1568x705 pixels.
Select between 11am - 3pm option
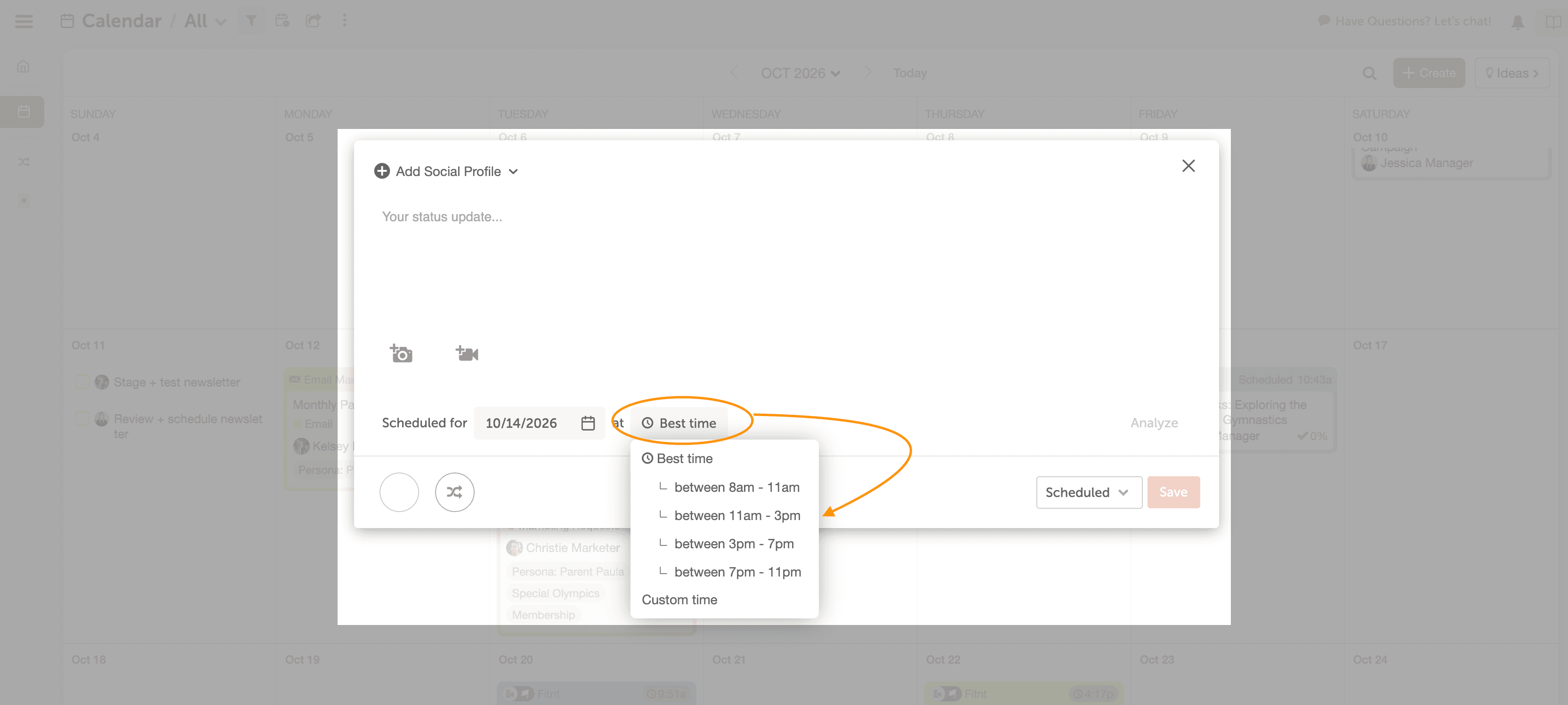tap(736, 515)
